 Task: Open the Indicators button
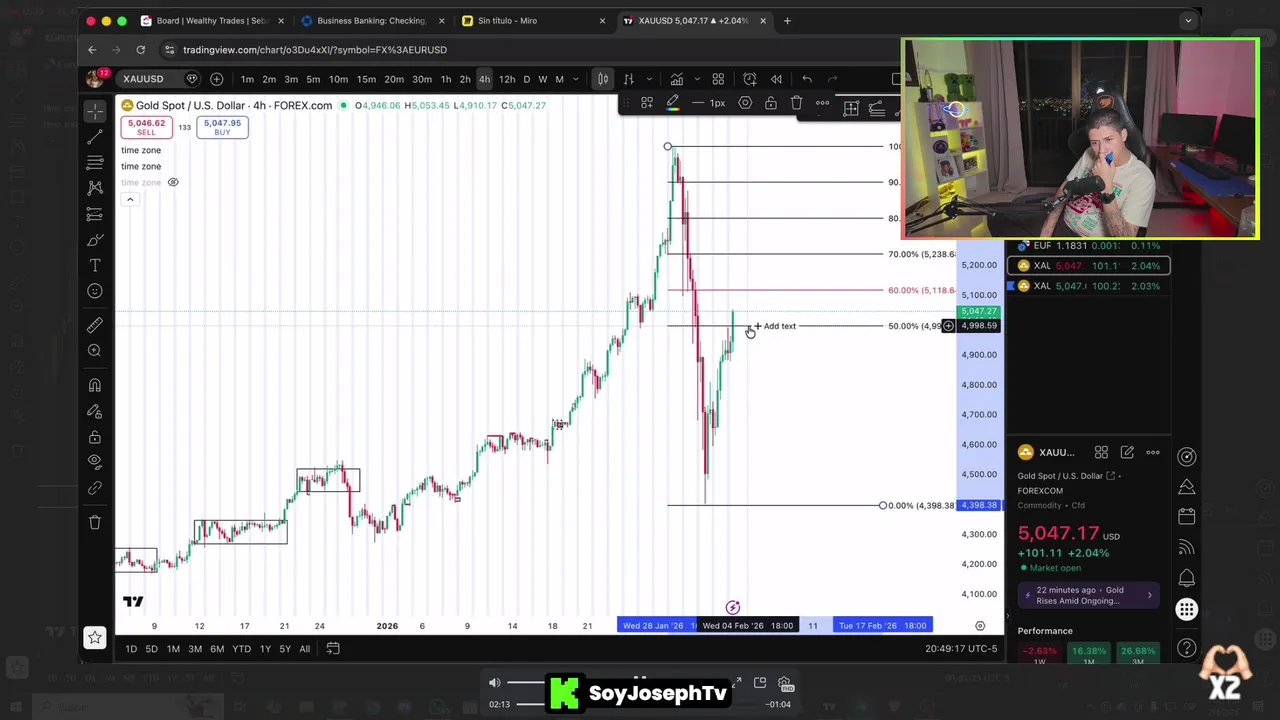[x=677, y=79]
